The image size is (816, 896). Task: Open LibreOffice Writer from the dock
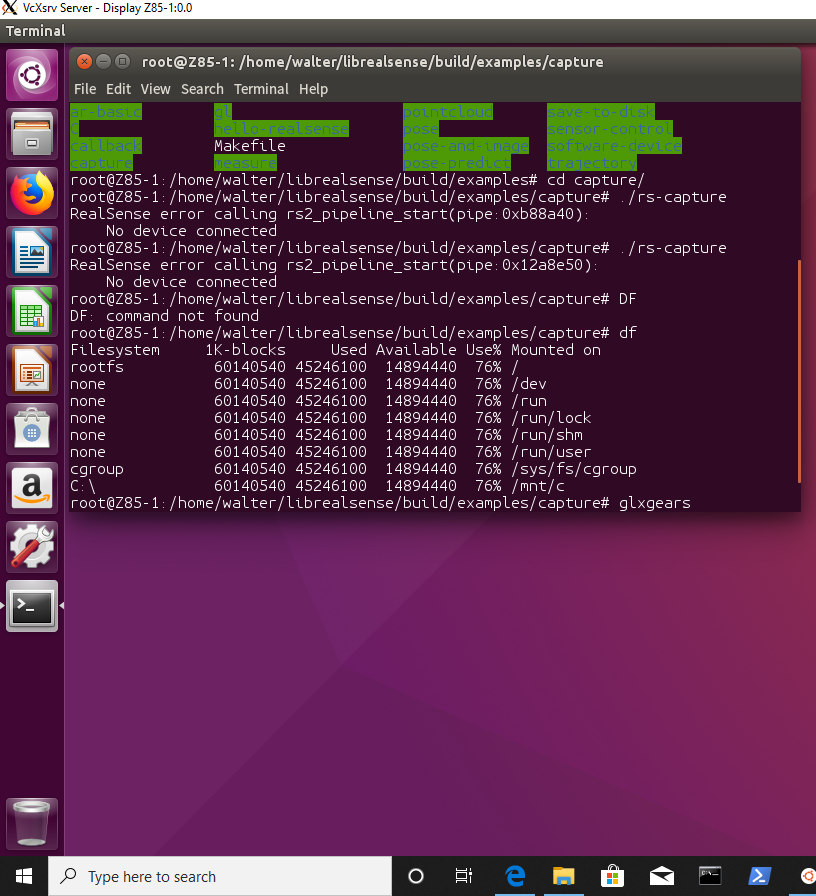(31, 251)
